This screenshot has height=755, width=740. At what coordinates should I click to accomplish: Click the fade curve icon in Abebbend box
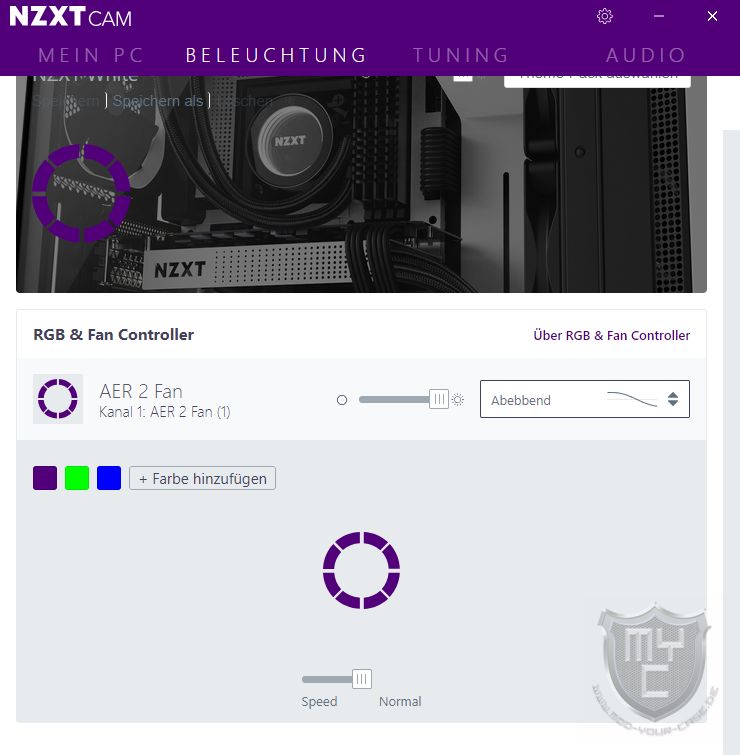tap(632, 400)
